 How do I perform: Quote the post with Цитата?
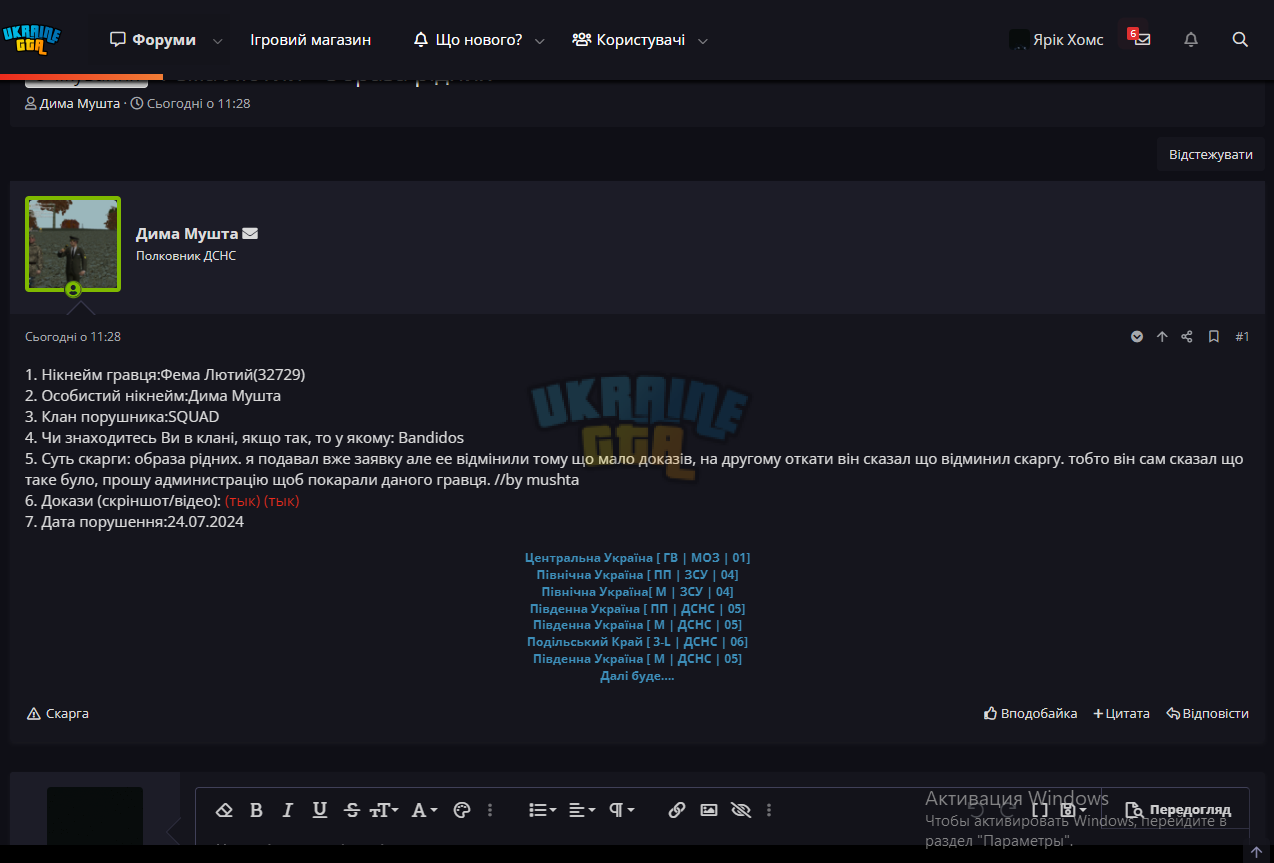click(x=1121, y=713)
